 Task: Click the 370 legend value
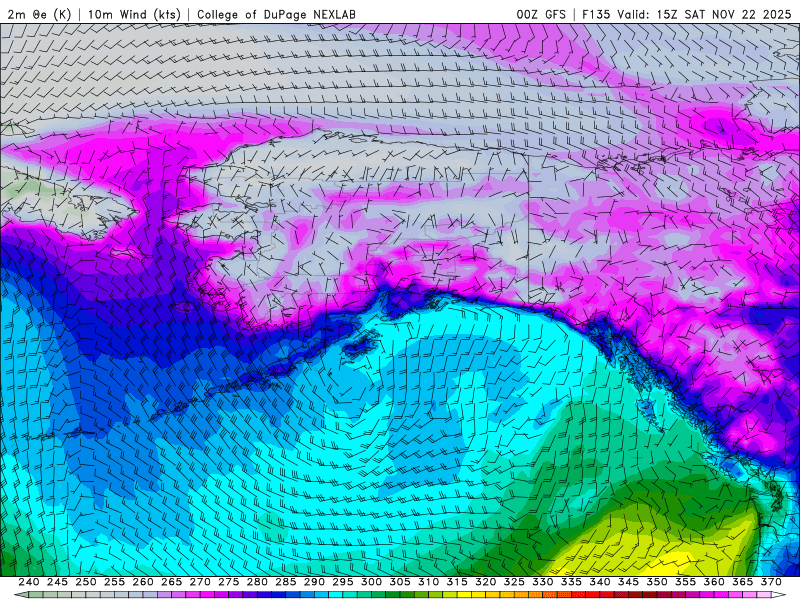tap(771, 582)
